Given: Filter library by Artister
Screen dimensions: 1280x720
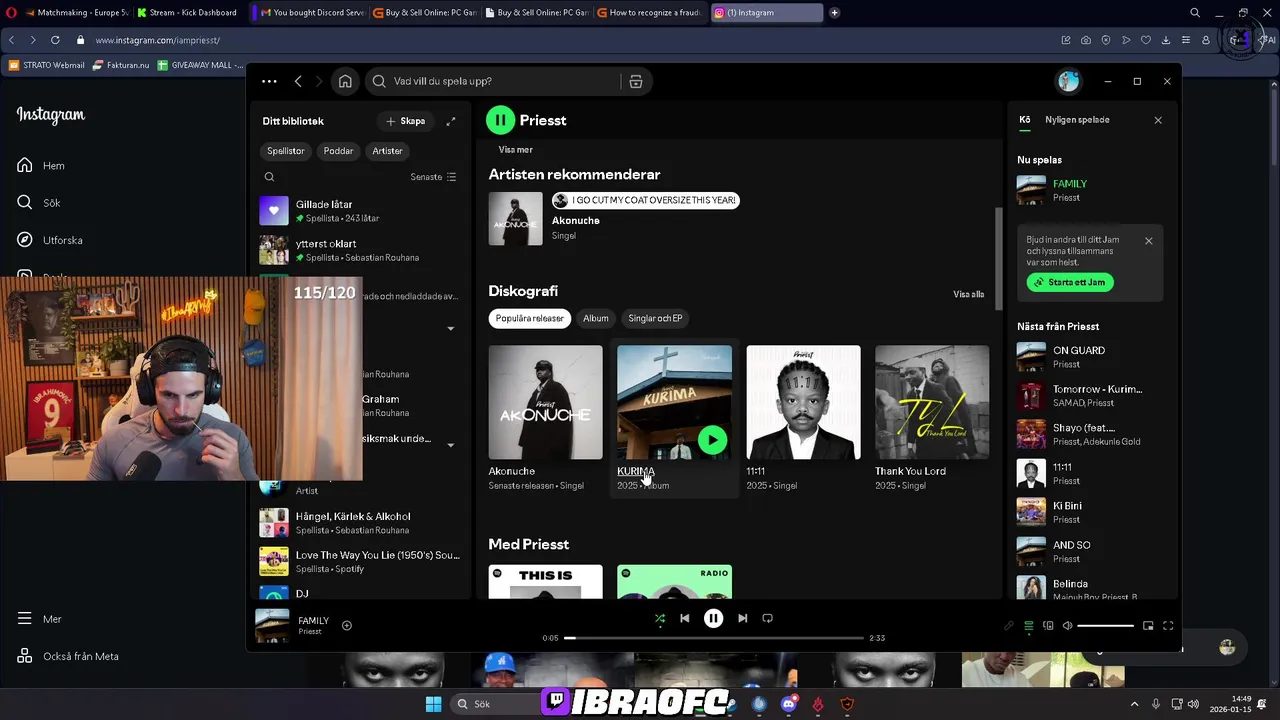Looking at the screenshot, I should click(387, 151).
